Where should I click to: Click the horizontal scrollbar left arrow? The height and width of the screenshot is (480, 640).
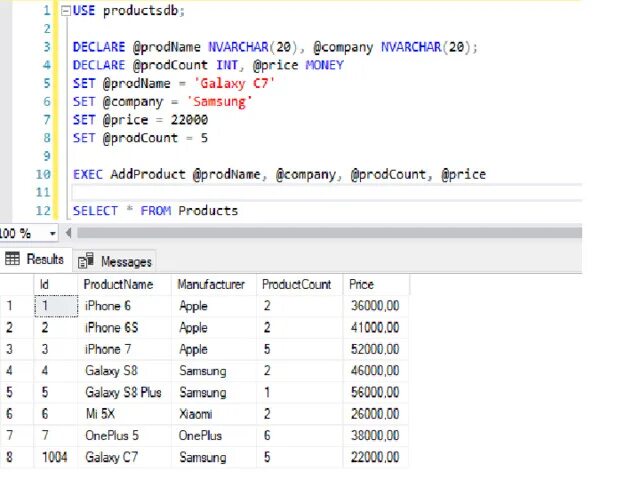click(x=68, y=233)
